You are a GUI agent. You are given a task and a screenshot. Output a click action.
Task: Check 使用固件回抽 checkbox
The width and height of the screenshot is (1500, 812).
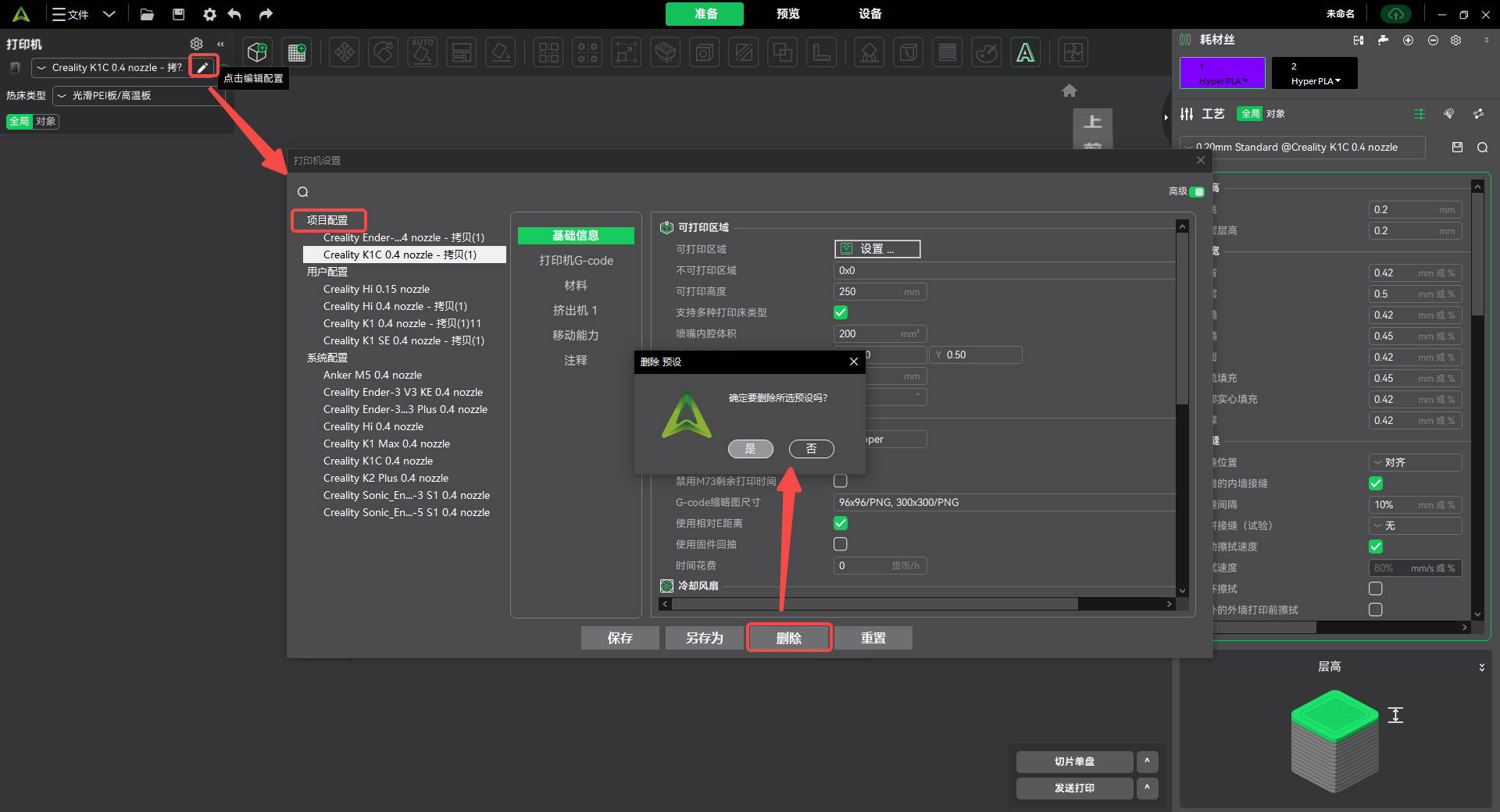[841, 544]
